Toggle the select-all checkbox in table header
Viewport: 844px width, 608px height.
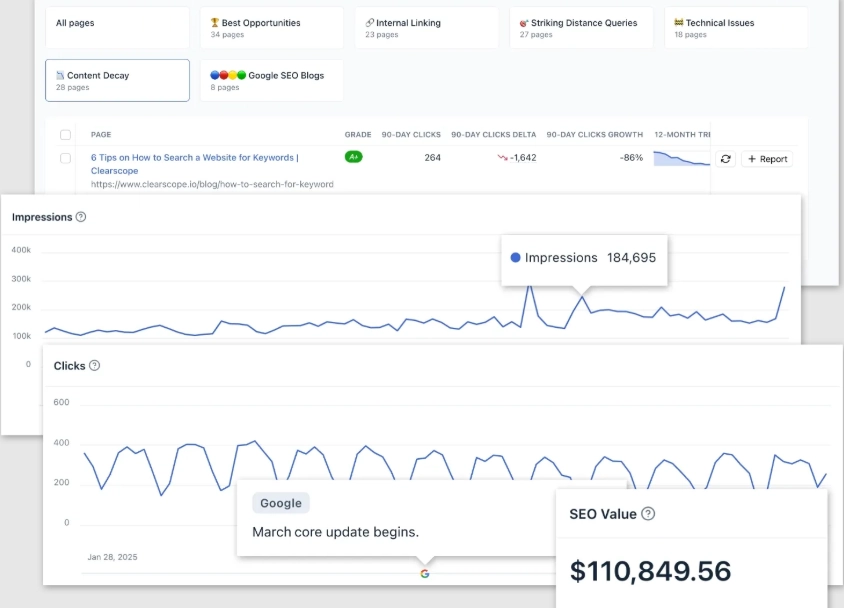tap(66, 135)
